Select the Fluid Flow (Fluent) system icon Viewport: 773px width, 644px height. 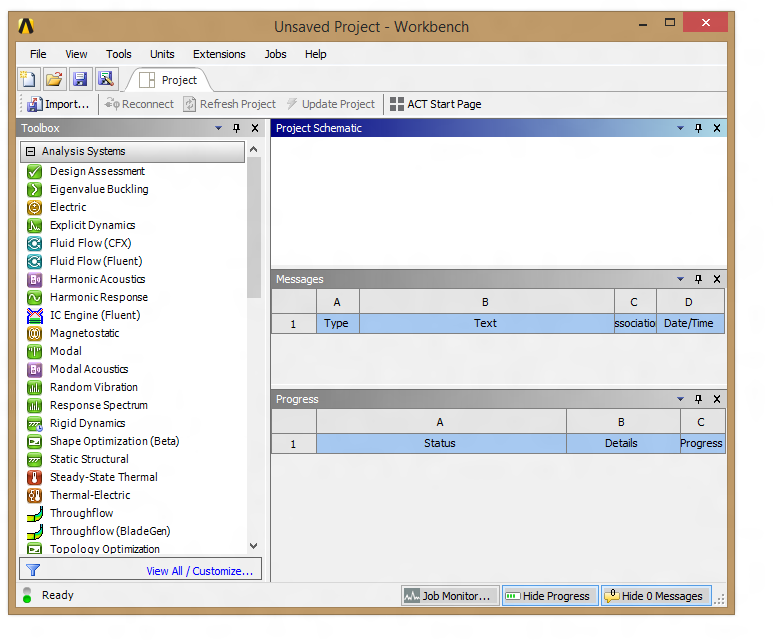click(x=34, y=261)
